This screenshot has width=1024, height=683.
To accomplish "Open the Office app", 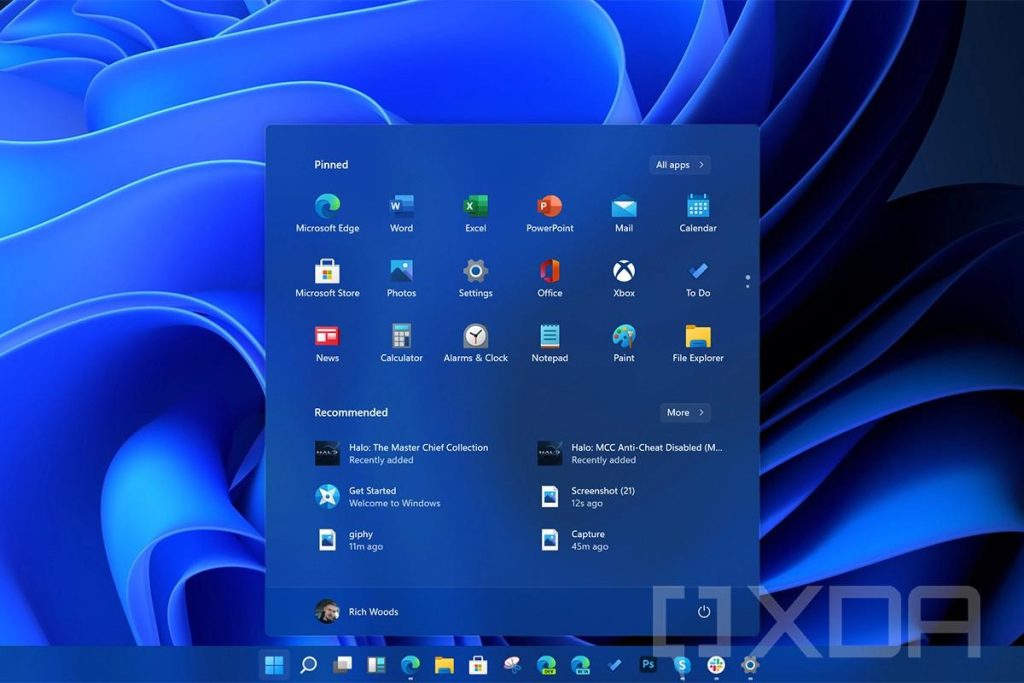I will (549, 278).
